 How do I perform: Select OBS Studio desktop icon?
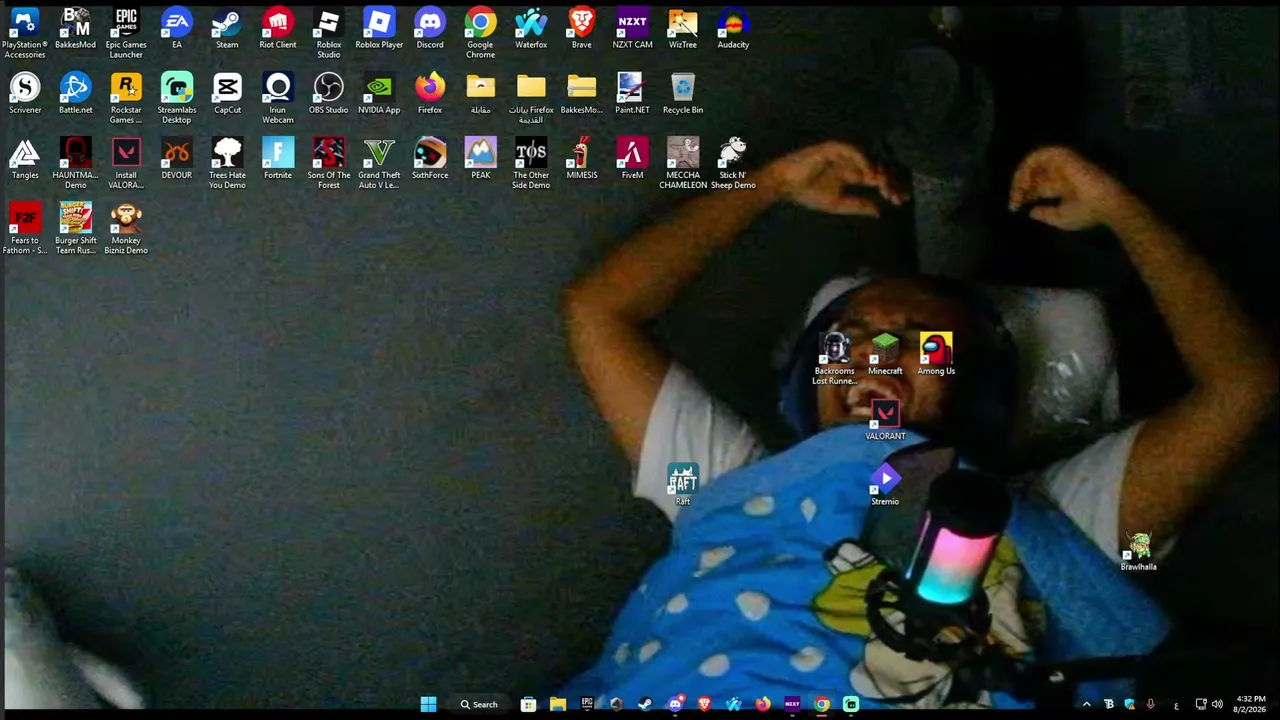point(329,94)
